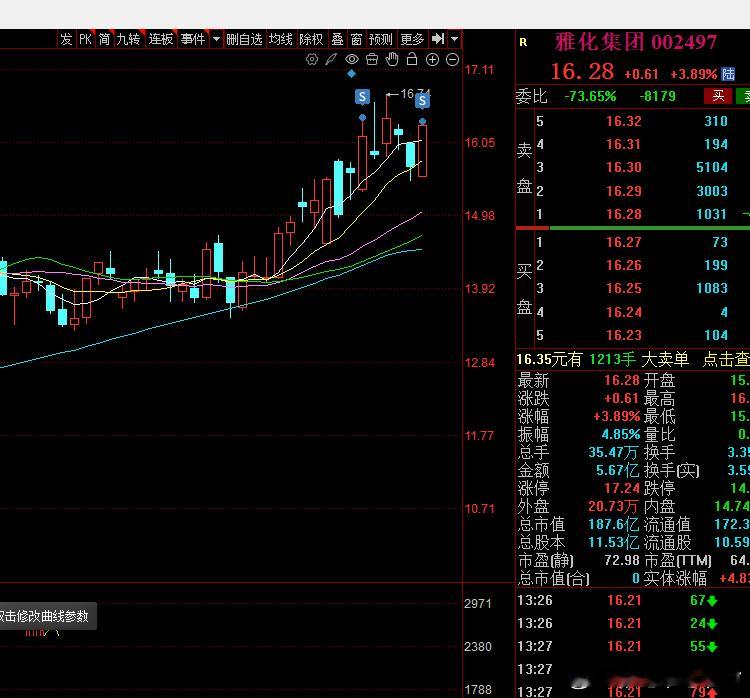
Task: Open the 连板 toolbar item
Action: point(160,39)
